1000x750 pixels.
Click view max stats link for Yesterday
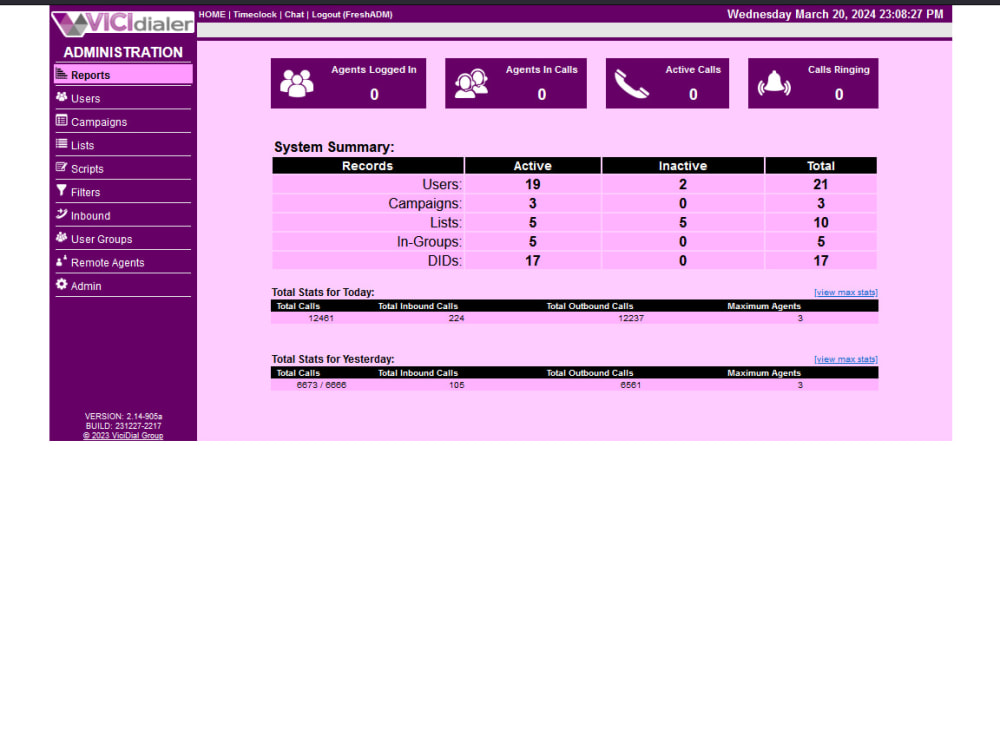(x=846, y=359)
